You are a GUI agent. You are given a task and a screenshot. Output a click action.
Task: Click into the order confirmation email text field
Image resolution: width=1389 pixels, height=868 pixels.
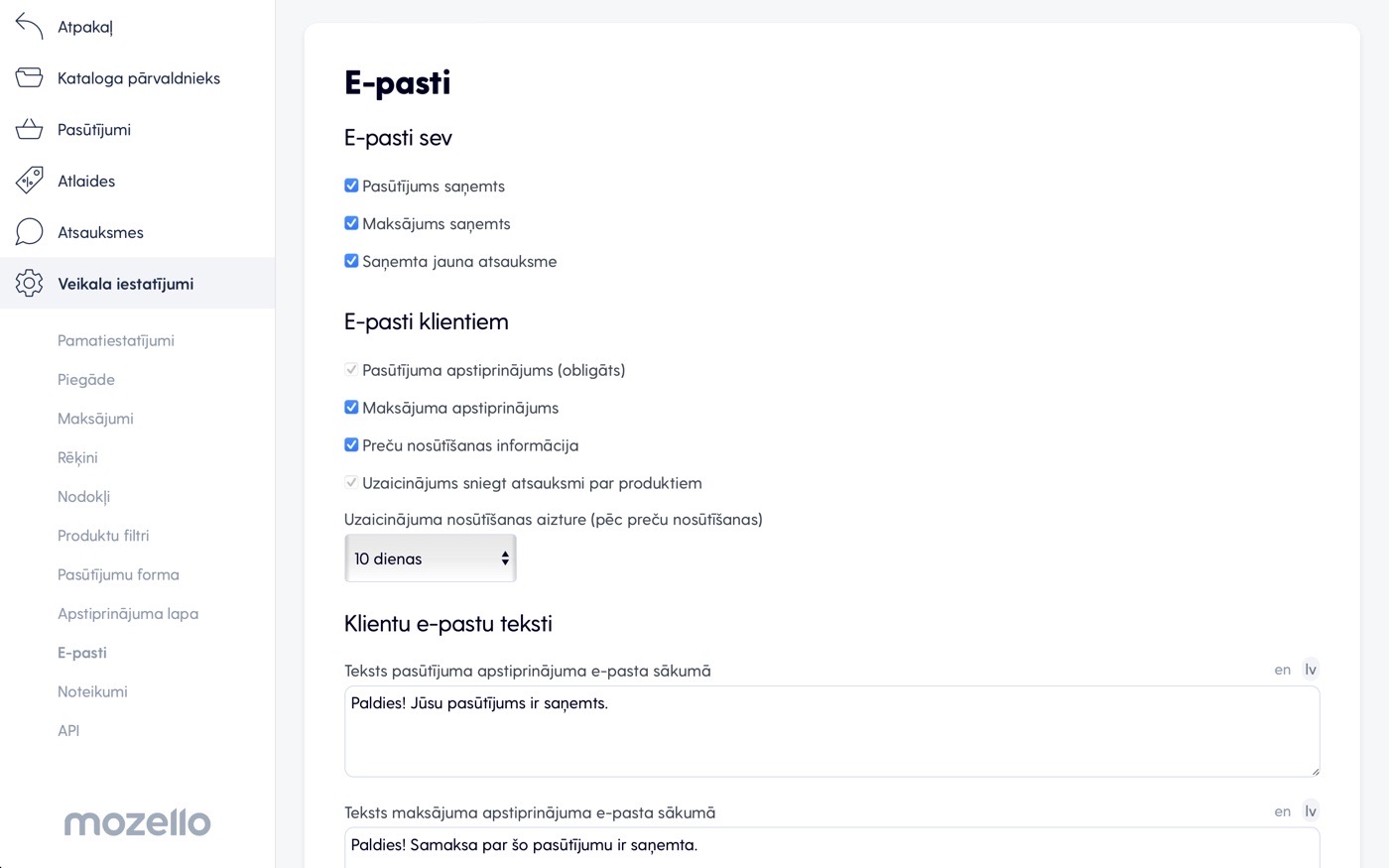point(831,731)
